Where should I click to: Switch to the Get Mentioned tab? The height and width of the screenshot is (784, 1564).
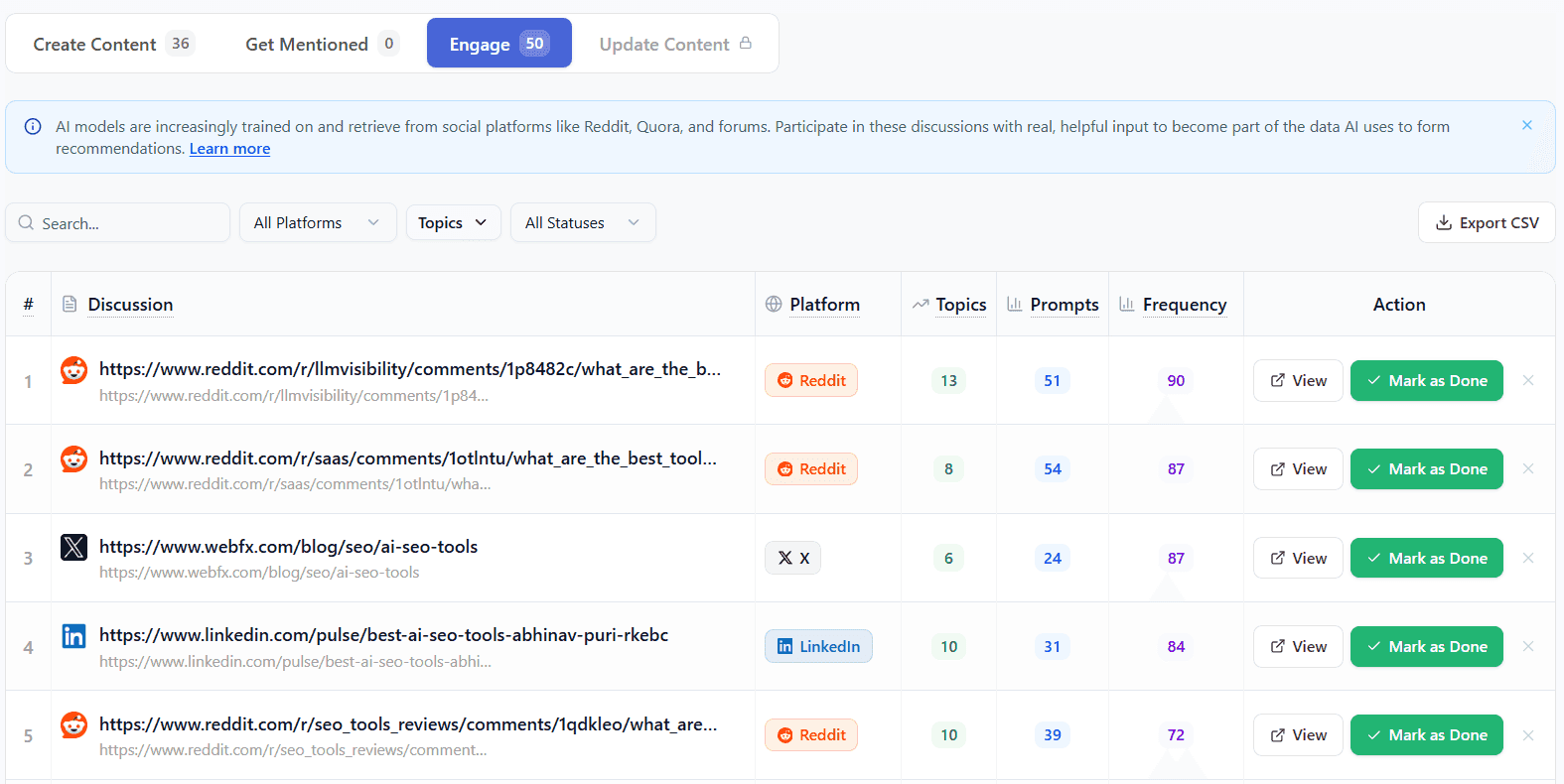(x=321, y=44)
